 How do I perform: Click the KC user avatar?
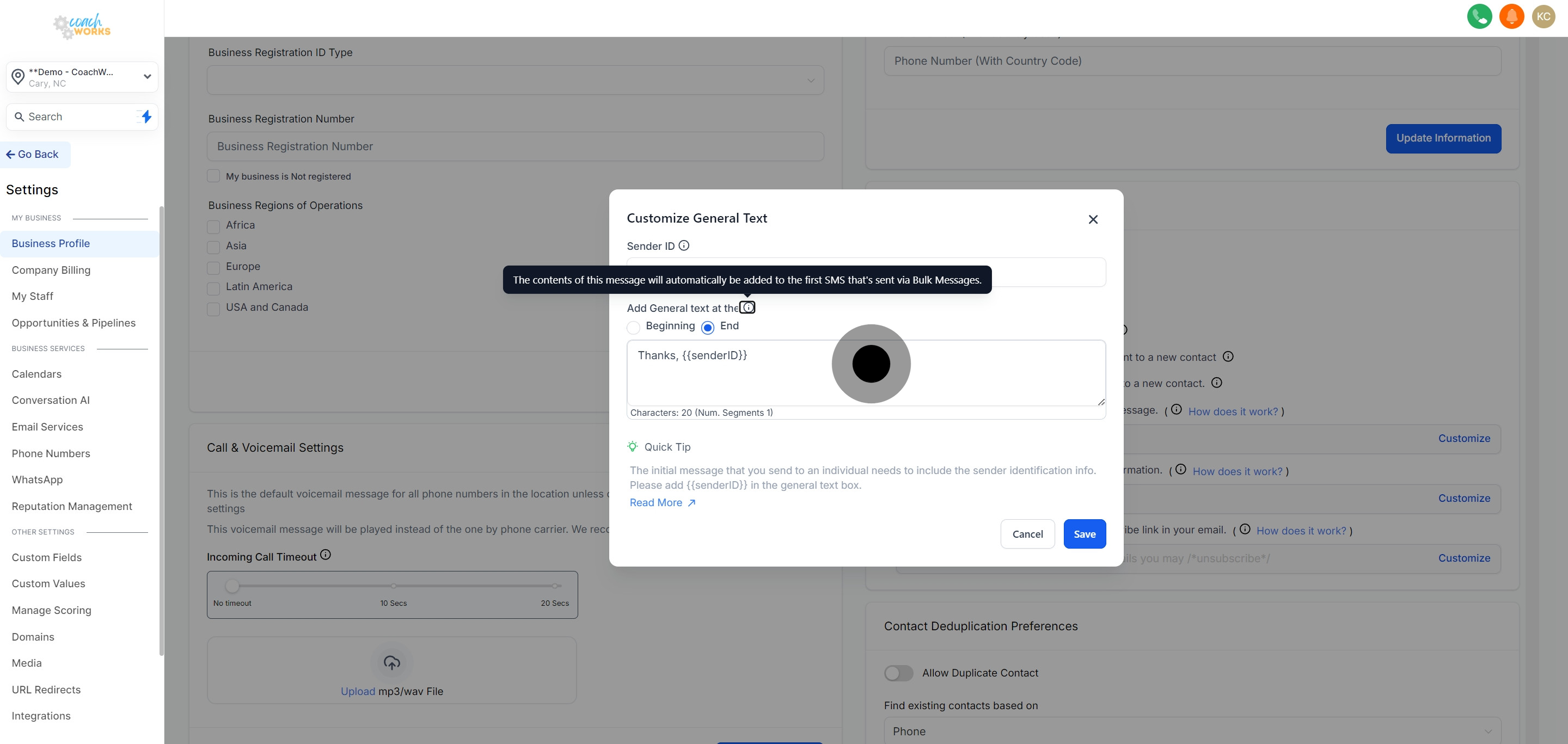1543,16
